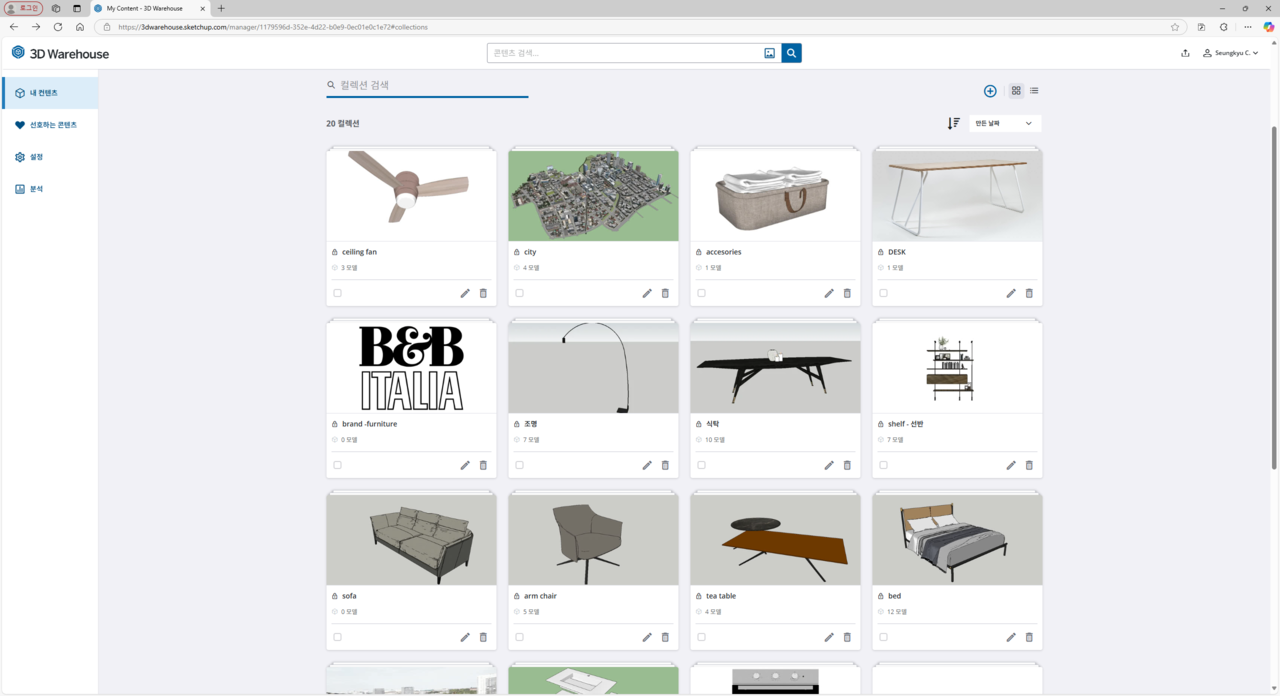Select the city collection checkbox
The image size is (1280, 696).
tap(519, 293)
